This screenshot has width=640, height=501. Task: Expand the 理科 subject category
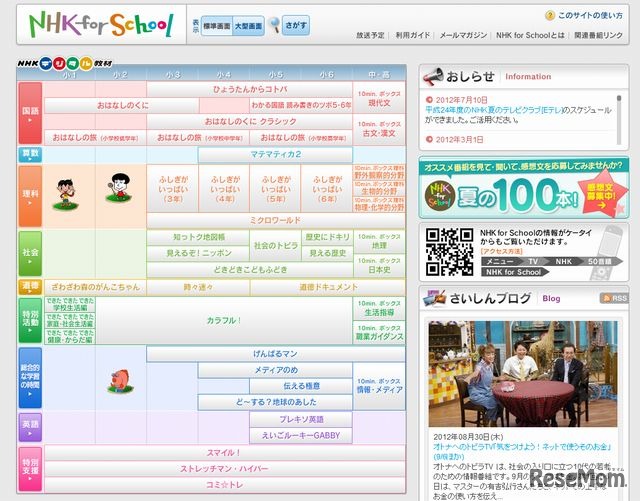31,195
